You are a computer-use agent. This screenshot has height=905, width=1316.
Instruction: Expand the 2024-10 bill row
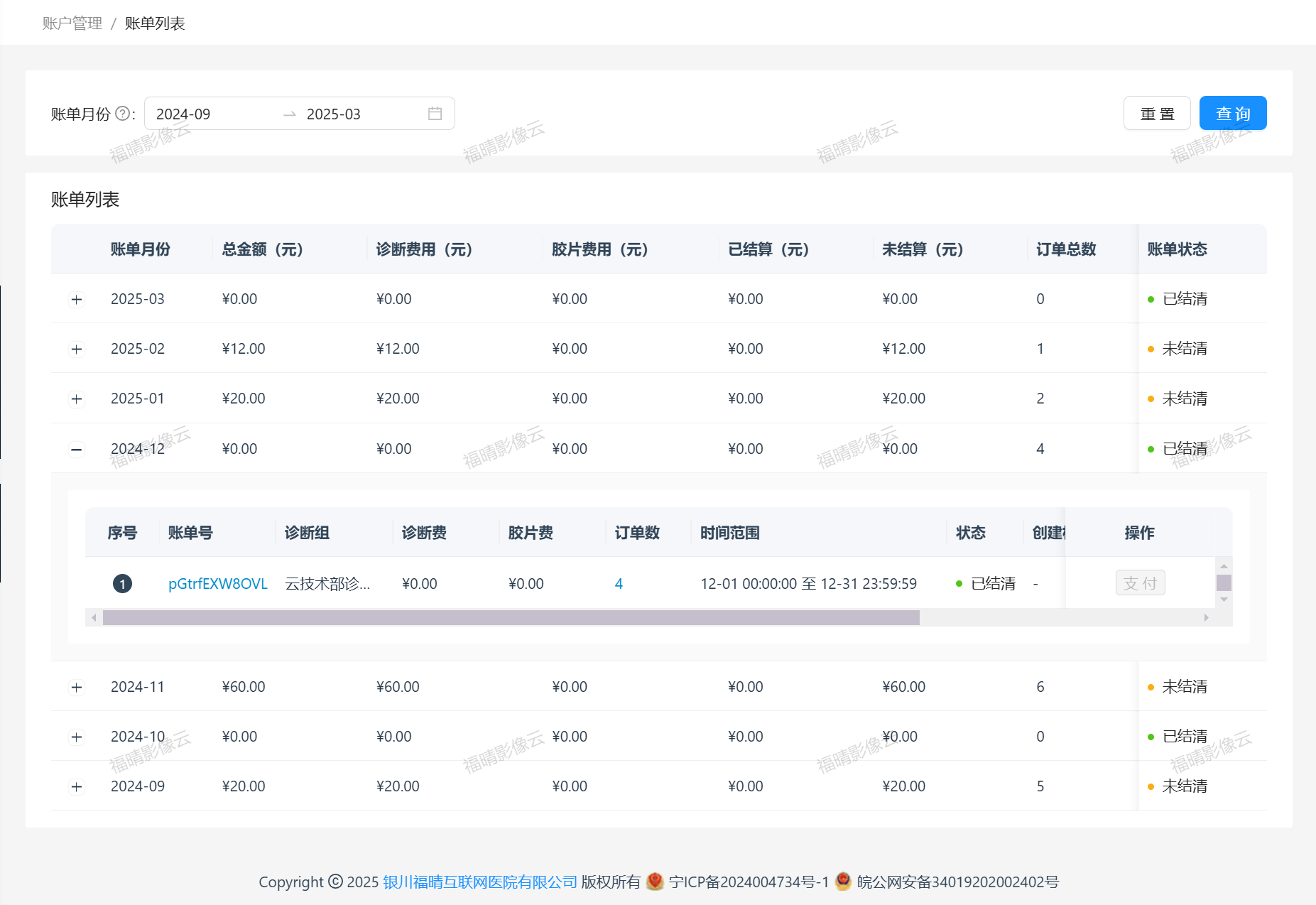pos(77,737)
